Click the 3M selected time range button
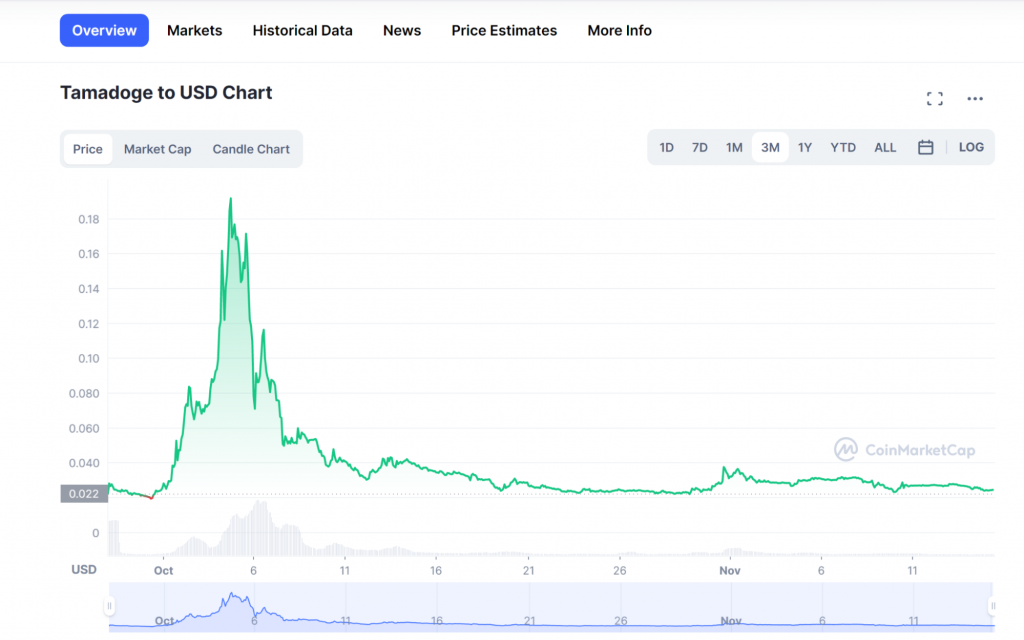 pyautogui.click(x=770, y=146)
